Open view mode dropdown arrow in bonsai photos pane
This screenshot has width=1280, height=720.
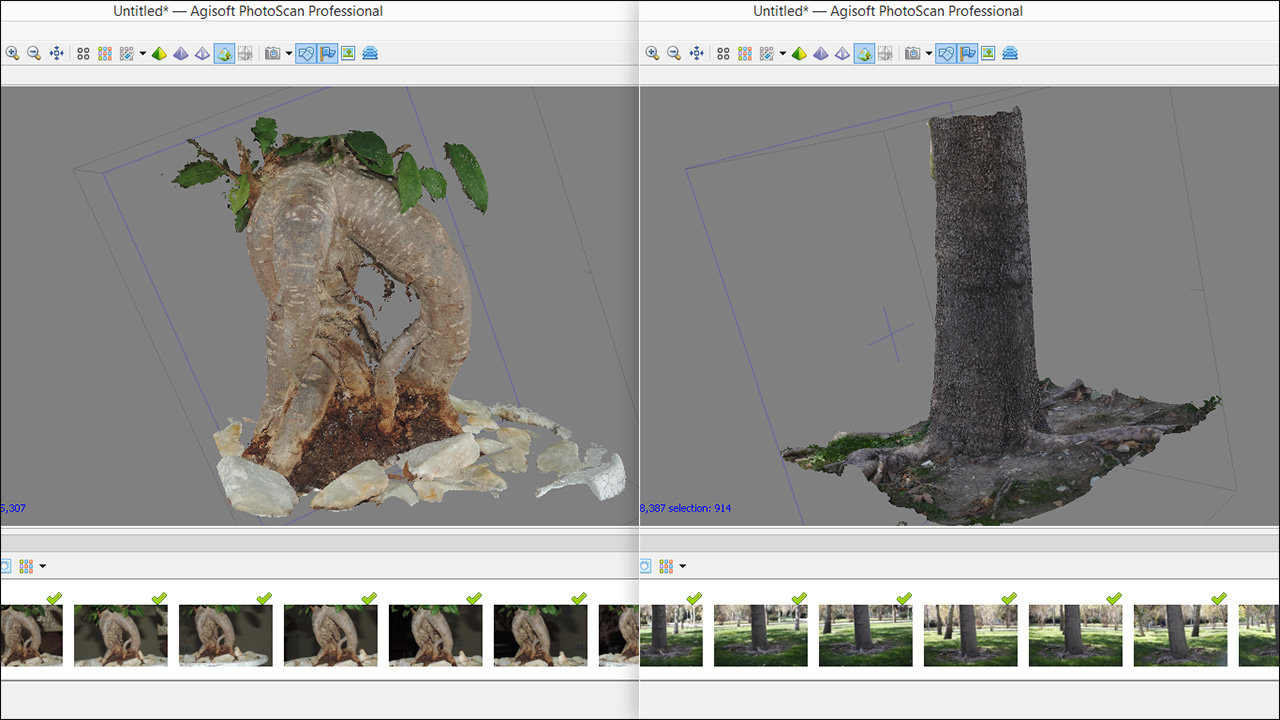point(42,567)
